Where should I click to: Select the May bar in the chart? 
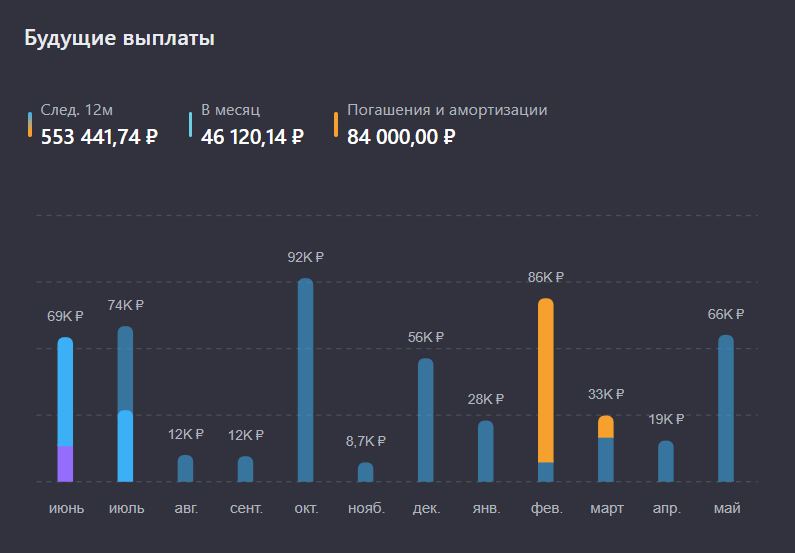click(x=726, y=408)
